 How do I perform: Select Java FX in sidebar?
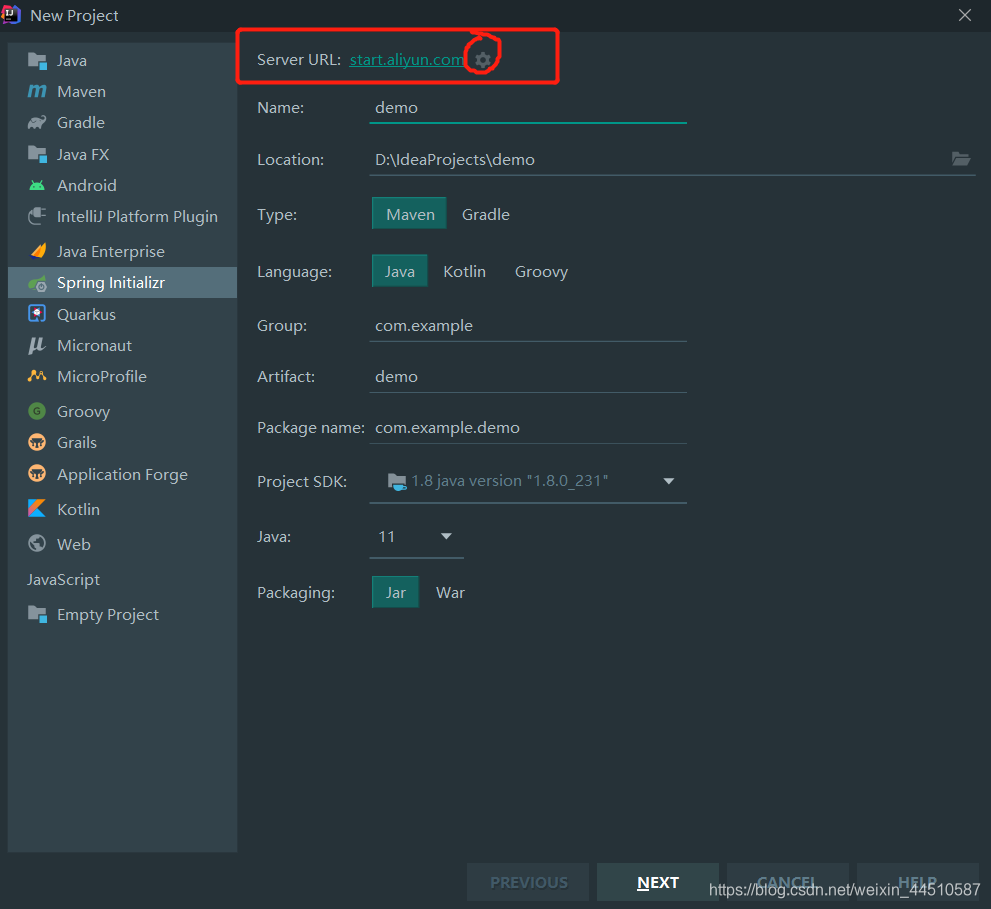click(122, 154)
